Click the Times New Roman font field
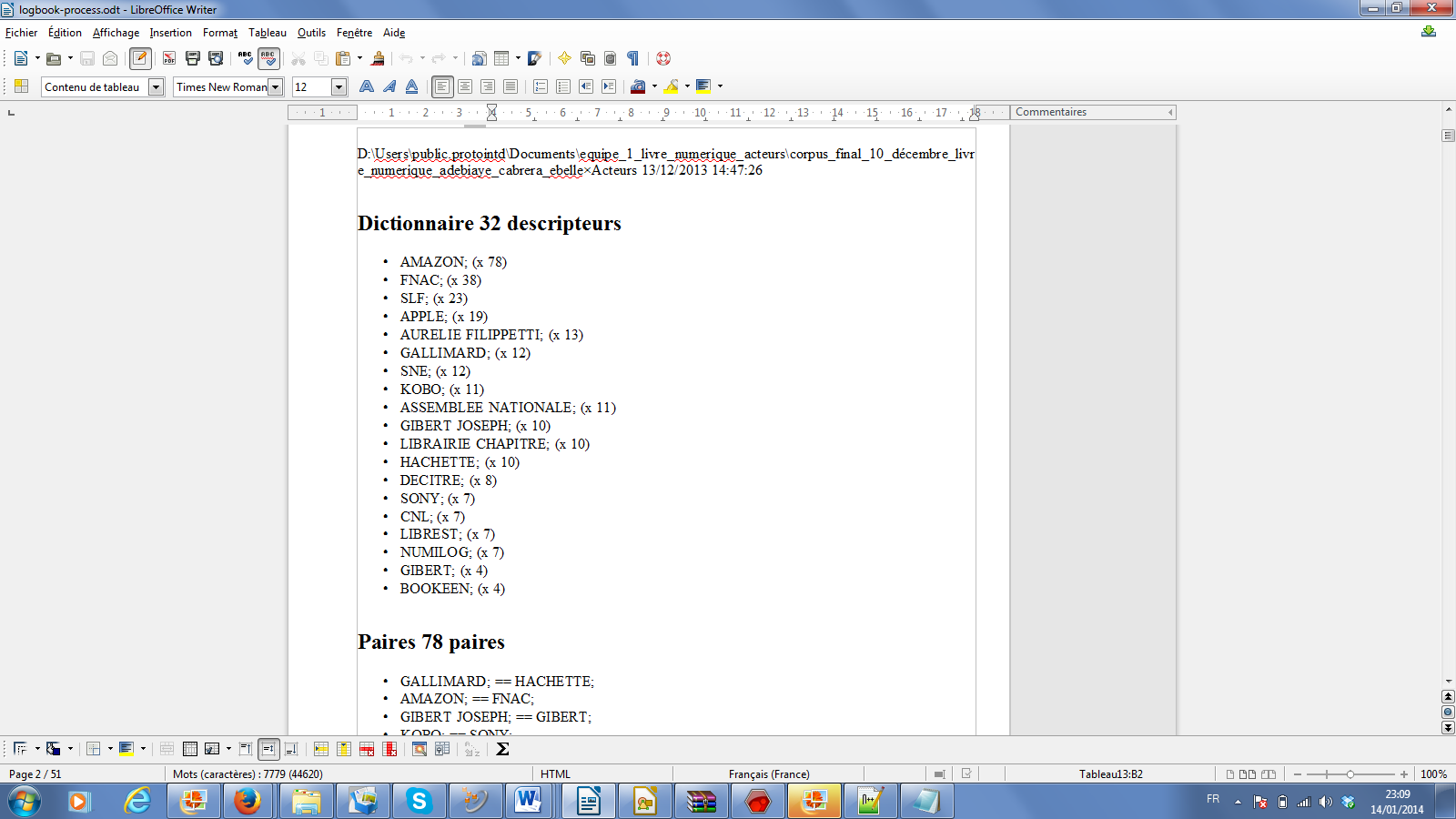The width and height of the screenshot is (1456, 819). (222, 86)
